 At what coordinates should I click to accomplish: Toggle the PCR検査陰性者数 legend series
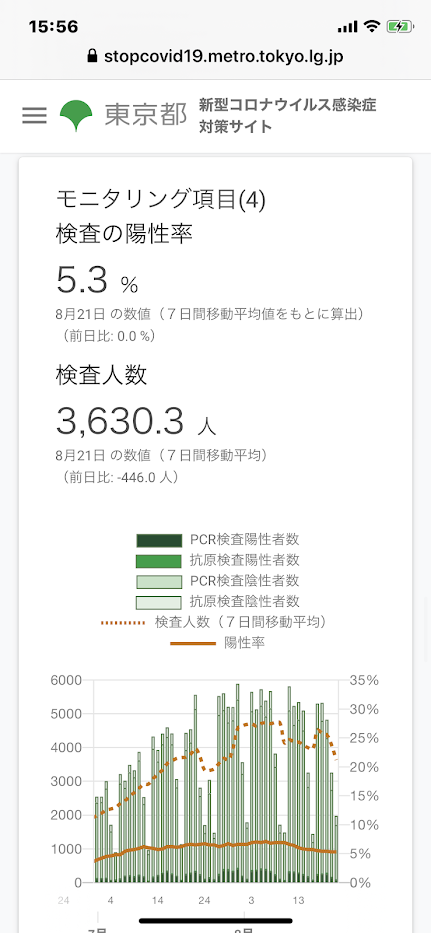(218, 581)
